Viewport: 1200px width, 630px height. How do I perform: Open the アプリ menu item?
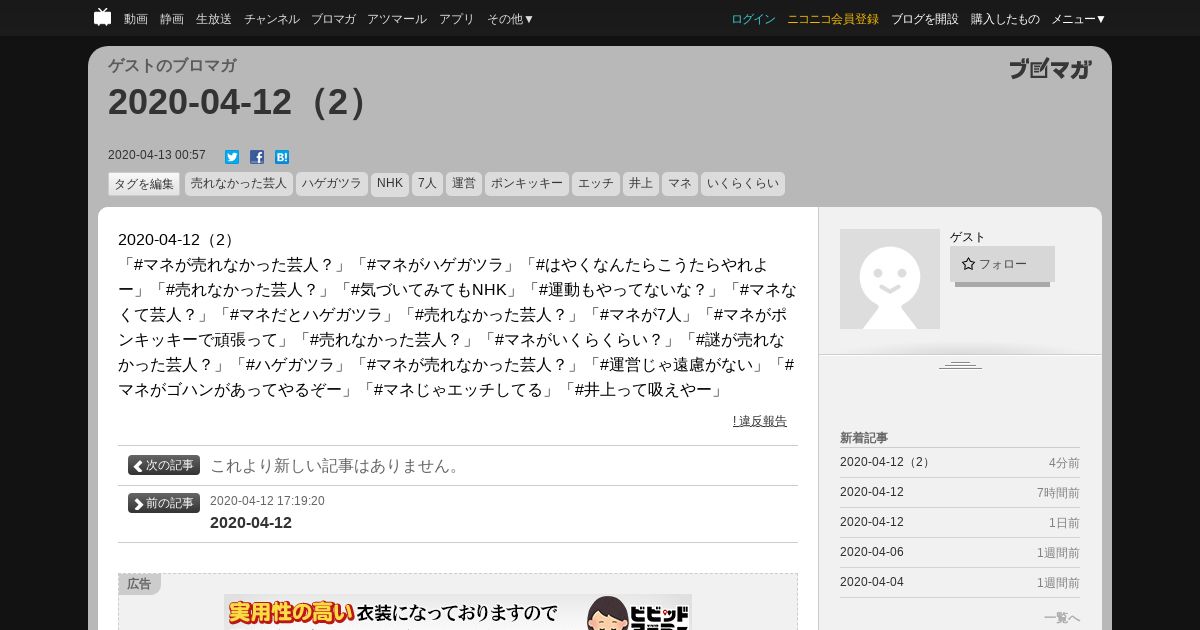[457, 19]
